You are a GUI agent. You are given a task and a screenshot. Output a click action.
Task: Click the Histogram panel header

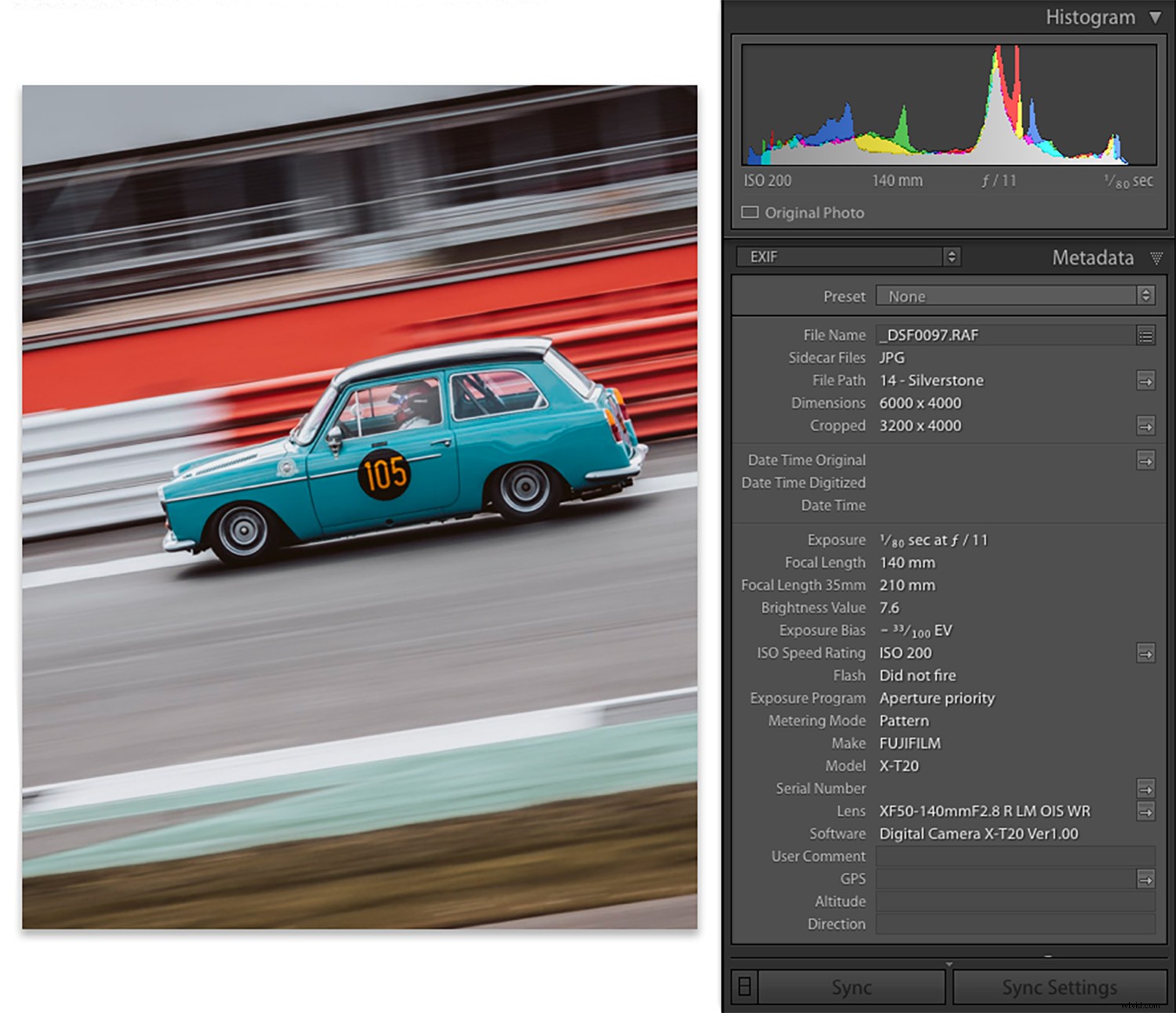pyautogui.click(x=1090, y=17)
